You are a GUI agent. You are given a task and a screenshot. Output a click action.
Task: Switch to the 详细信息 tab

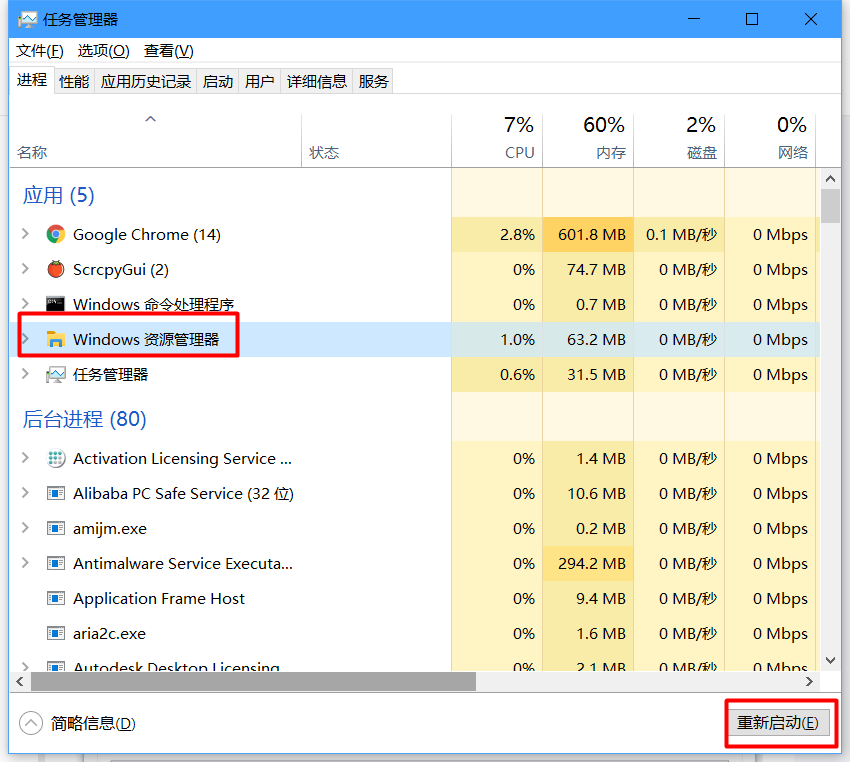click(x=317, y=81)
